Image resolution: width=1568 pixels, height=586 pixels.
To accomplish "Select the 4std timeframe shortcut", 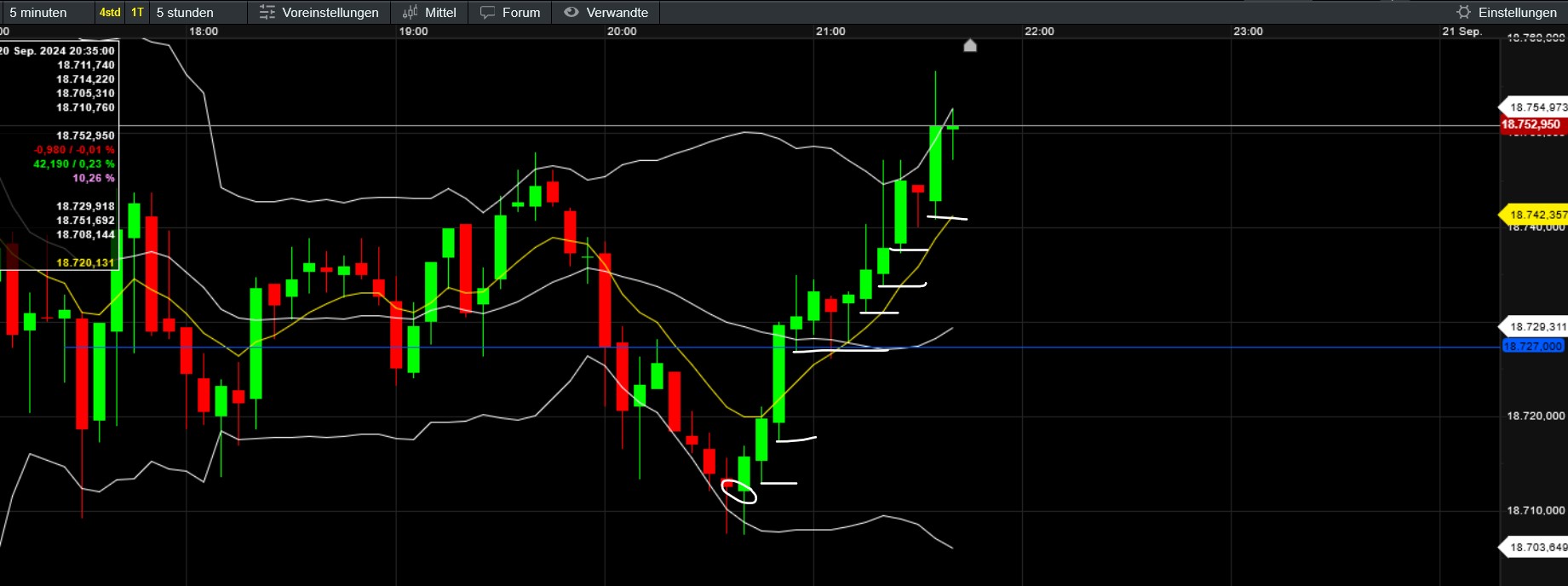I will coord(110,12).
